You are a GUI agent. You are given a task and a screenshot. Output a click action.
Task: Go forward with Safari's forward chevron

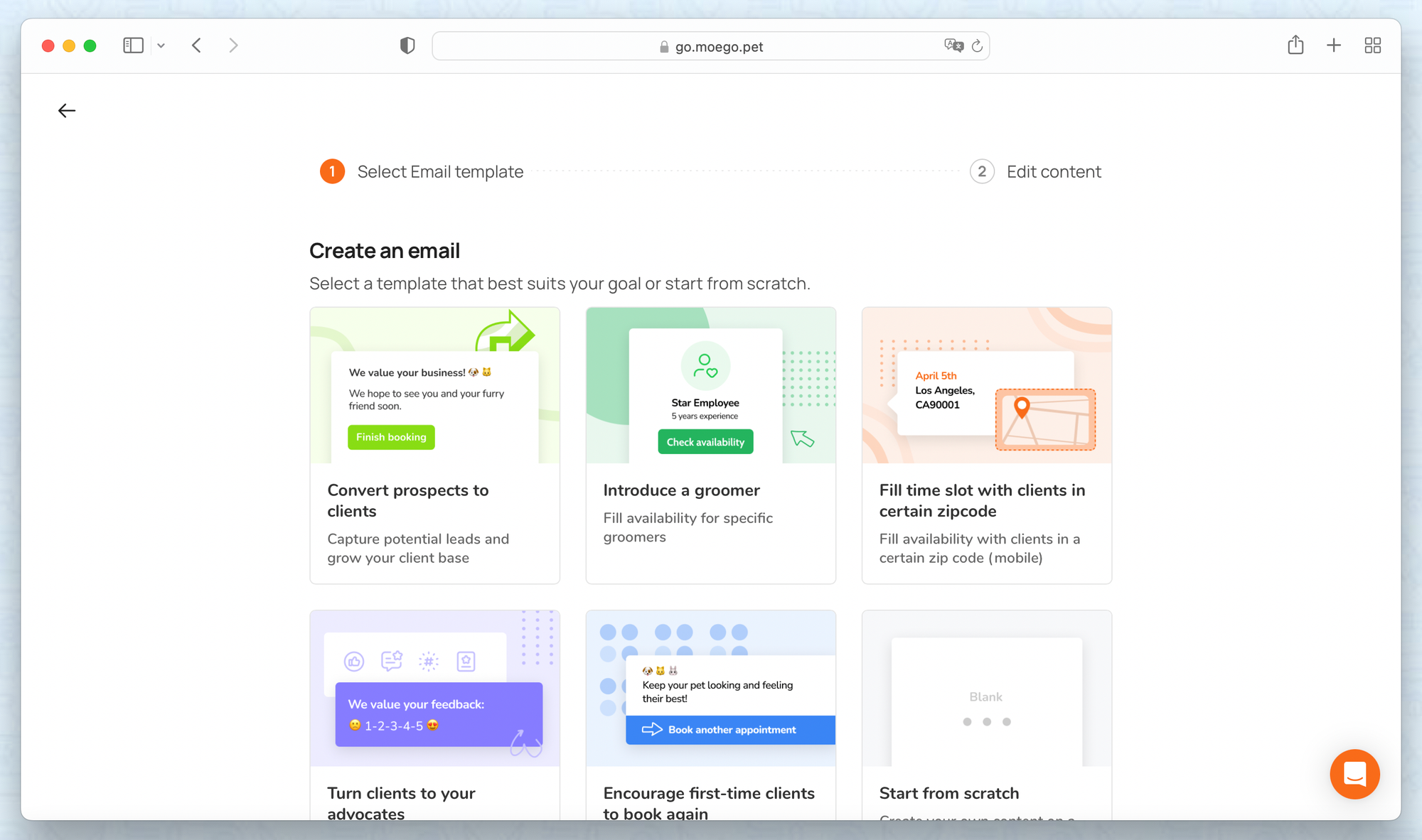tap(233, 46)
